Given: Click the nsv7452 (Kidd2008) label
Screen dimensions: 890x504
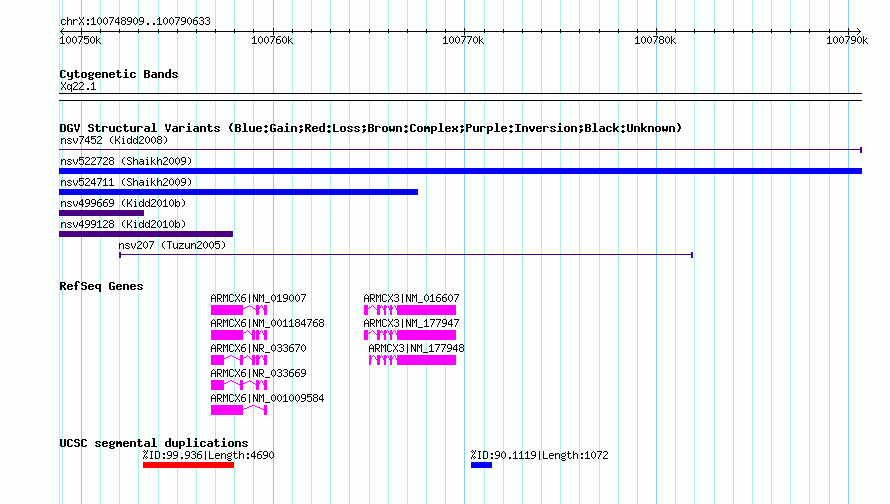Looking at the screenshot, I should coord(114,140).
